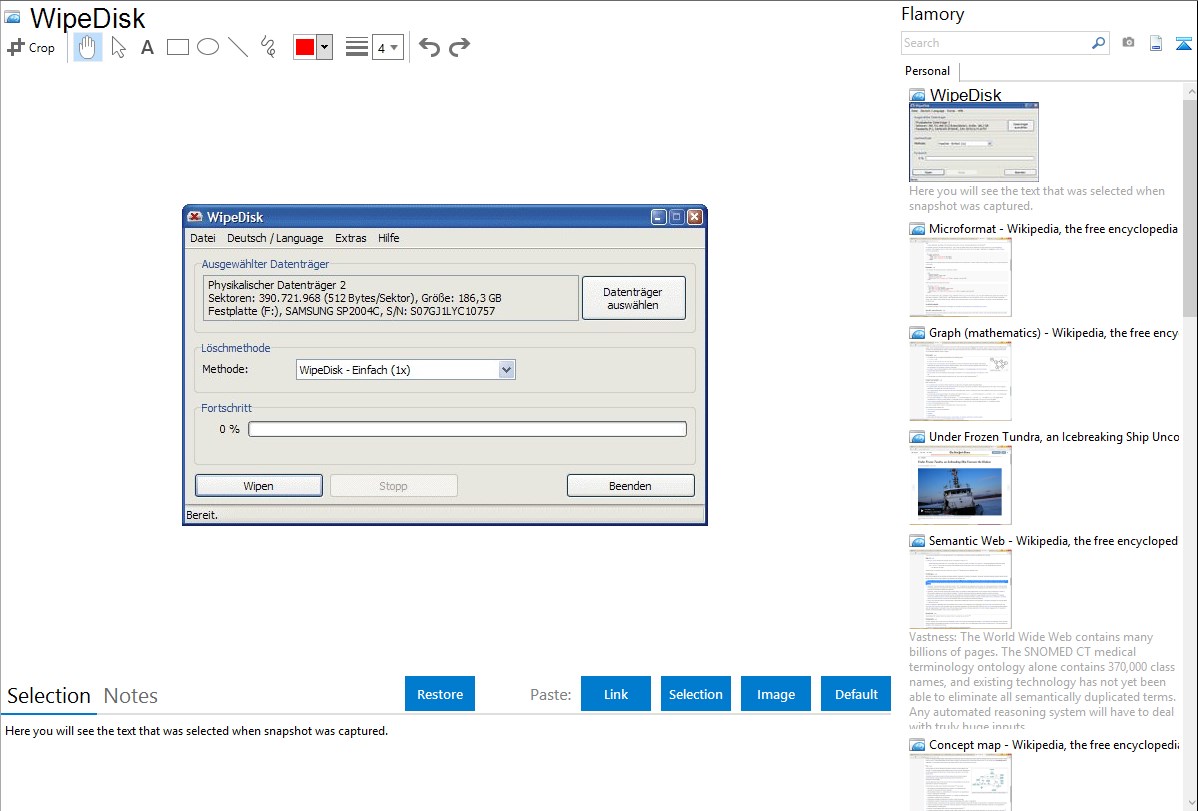Click the Paste Selection button
The width and height of the screenshot is (1198, 811).
click(696, 694)
